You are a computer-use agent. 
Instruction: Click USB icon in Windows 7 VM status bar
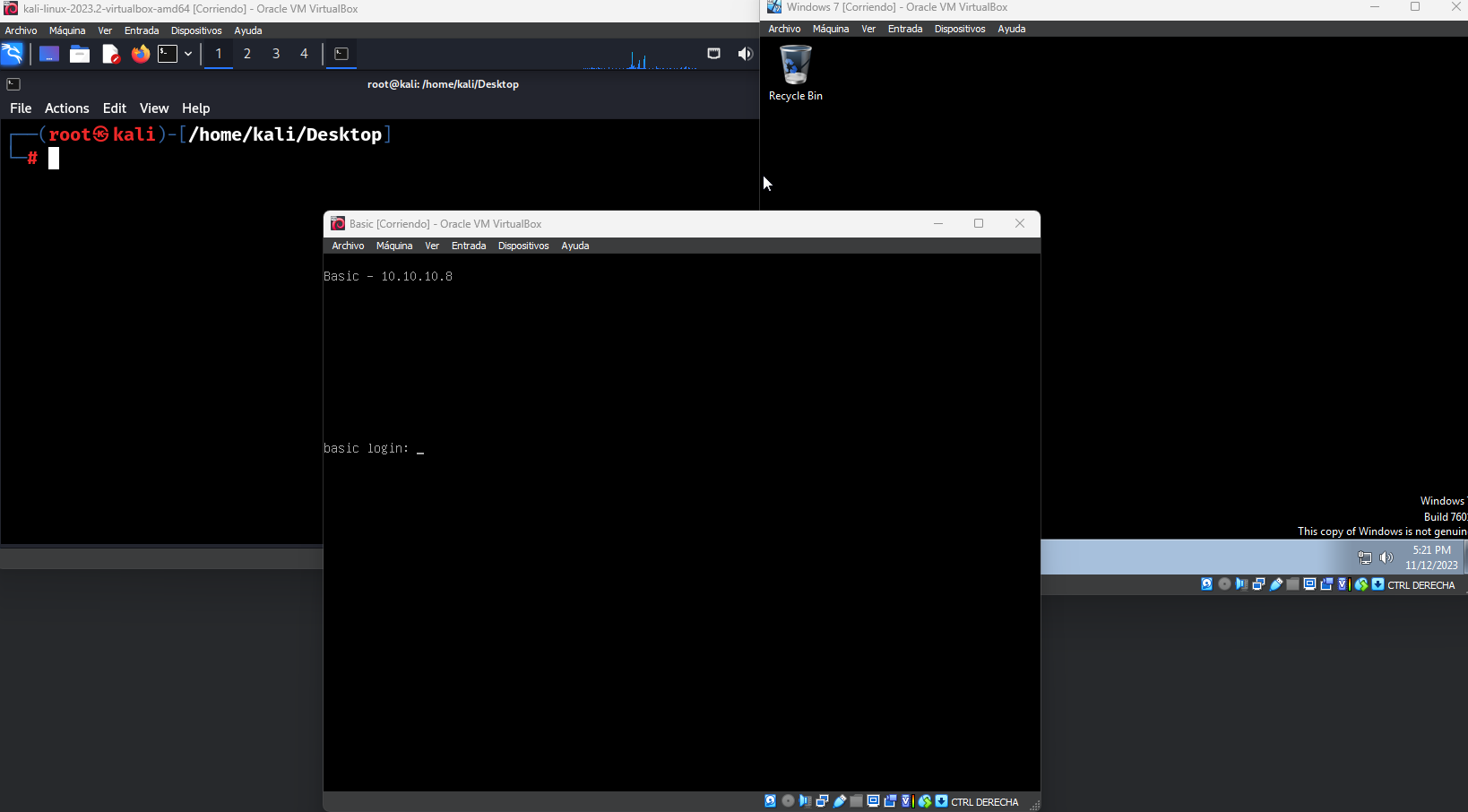pyautogui.click(x=1276, y=584)
